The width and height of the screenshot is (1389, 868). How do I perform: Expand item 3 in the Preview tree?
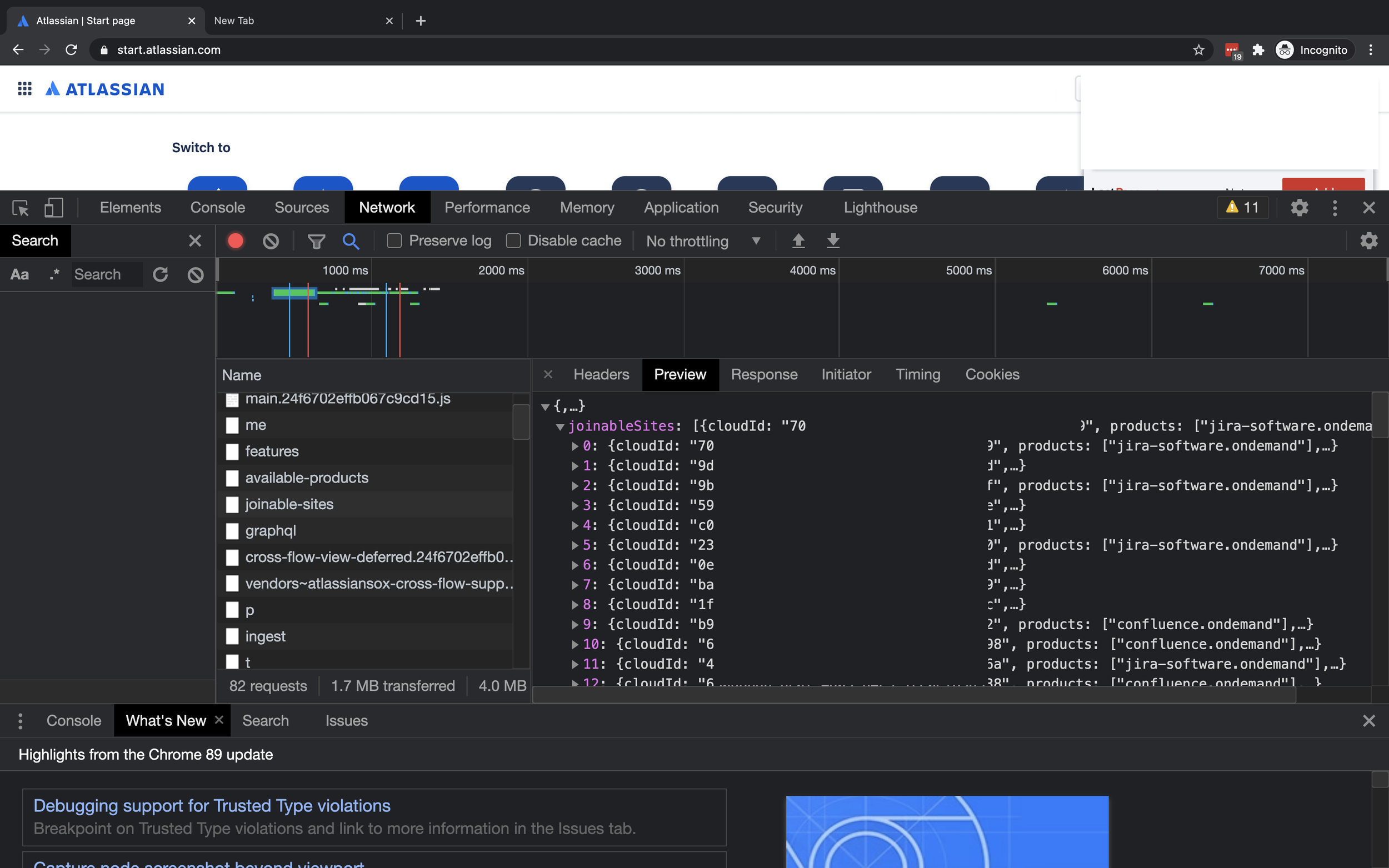[x=575, y=505]
